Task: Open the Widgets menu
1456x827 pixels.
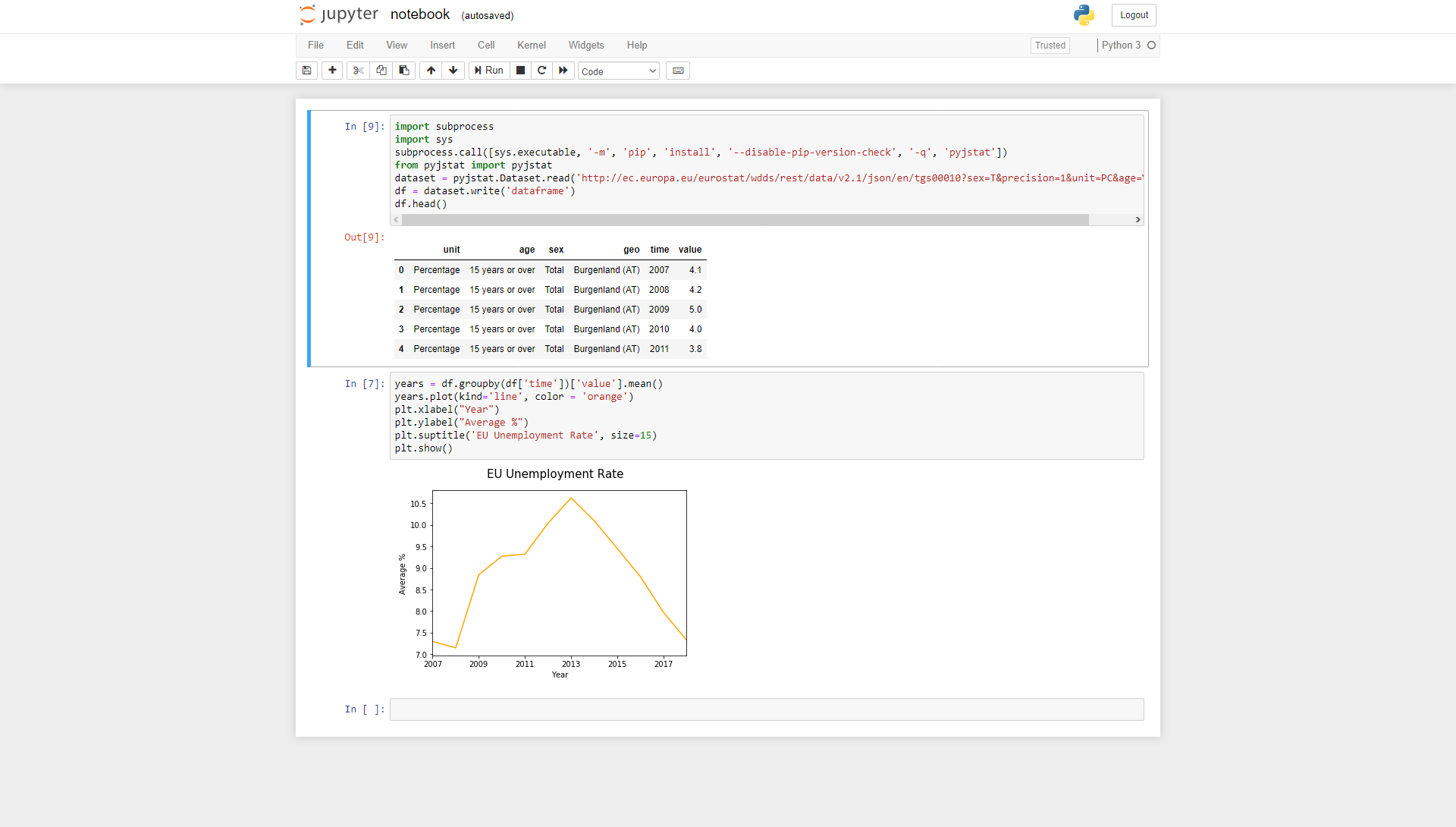Action: [586, 46]
